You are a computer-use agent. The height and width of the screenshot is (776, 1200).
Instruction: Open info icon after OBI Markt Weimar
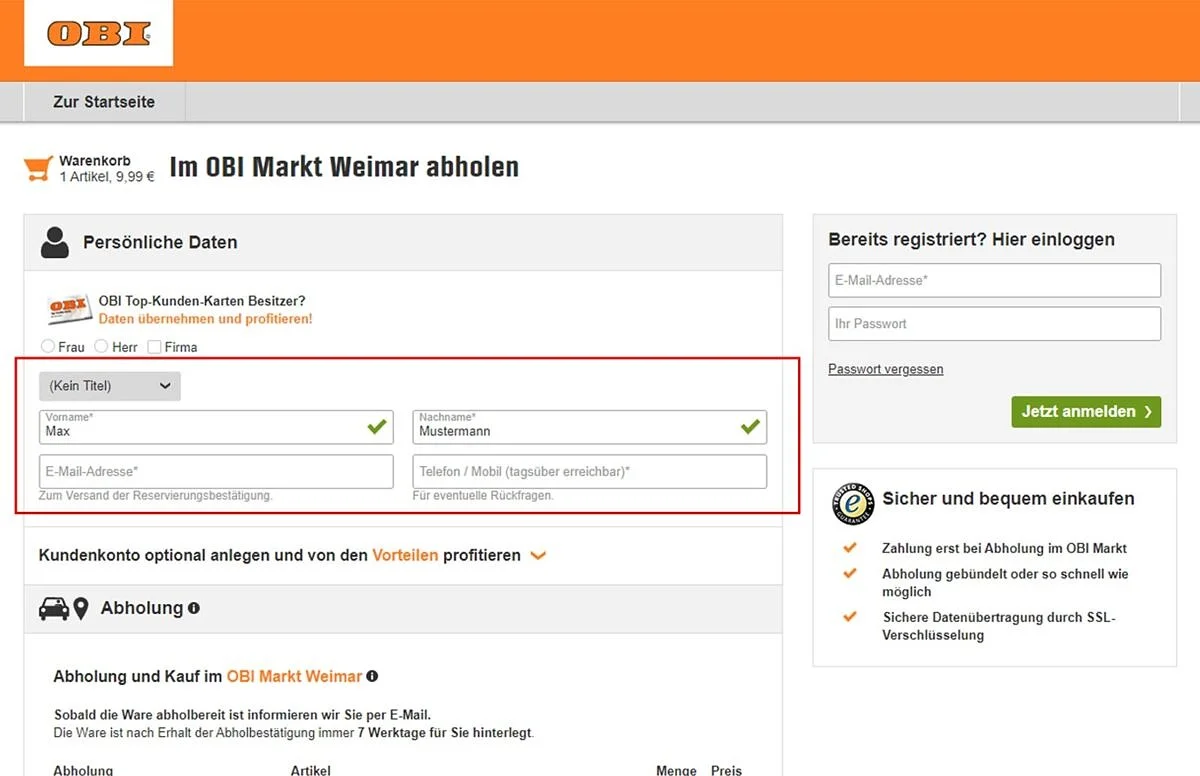tap(372, 677)
